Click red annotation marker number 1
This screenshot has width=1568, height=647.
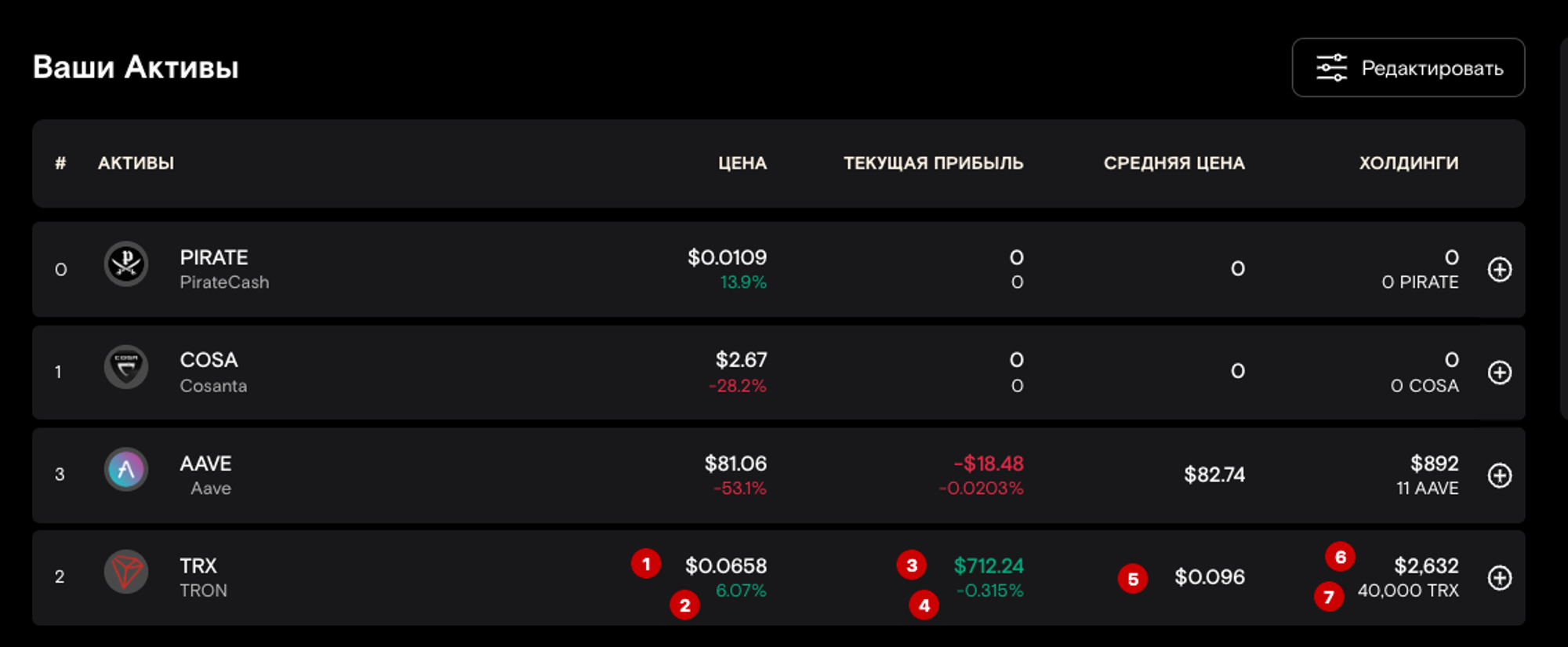tap(646, 564)
